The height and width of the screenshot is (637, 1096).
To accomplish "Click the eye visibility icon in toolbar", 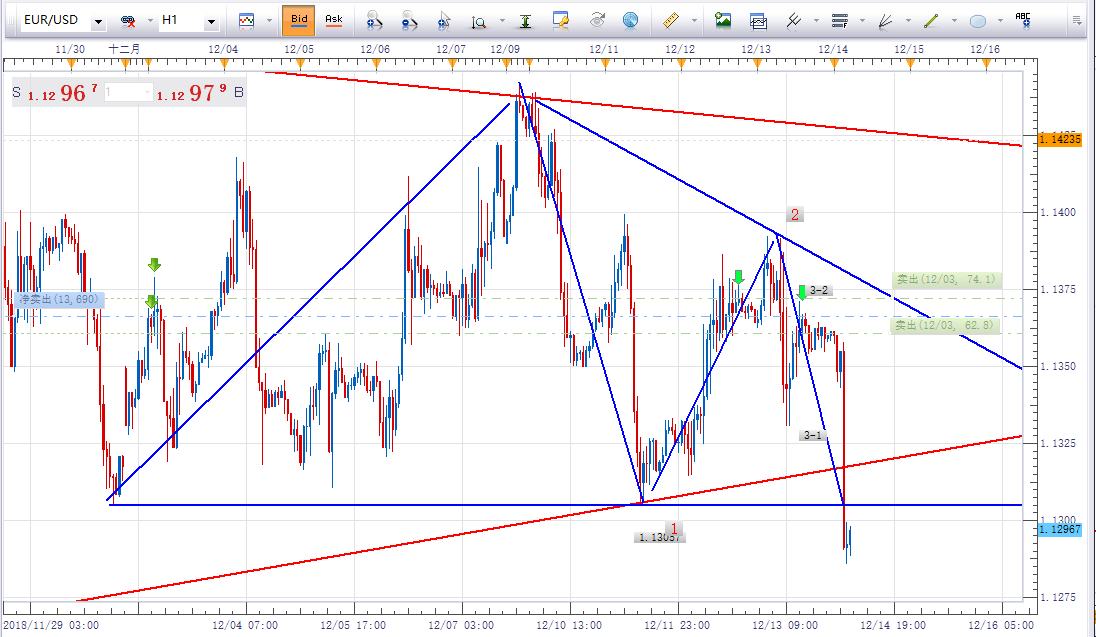I will (596, 21).
